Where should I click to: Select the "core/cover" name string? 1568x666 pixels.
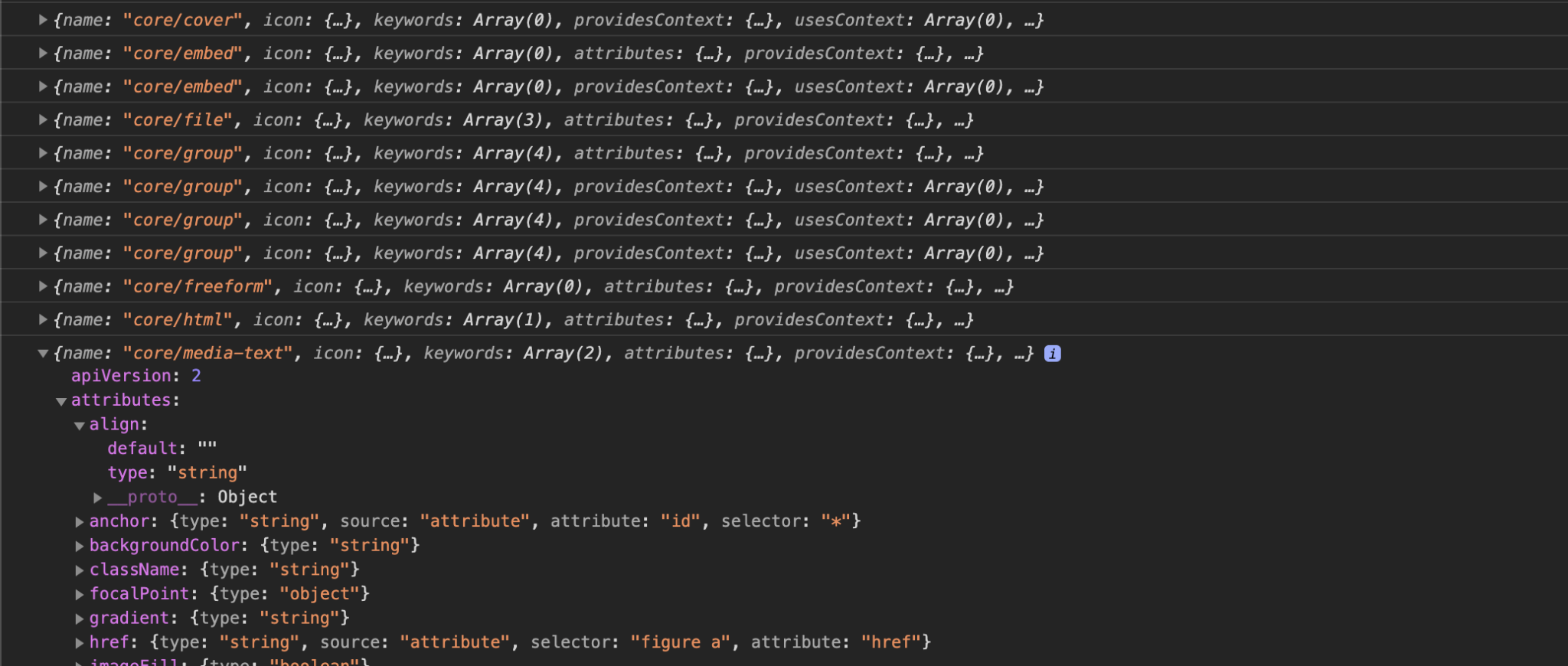[x=183, y=21]
